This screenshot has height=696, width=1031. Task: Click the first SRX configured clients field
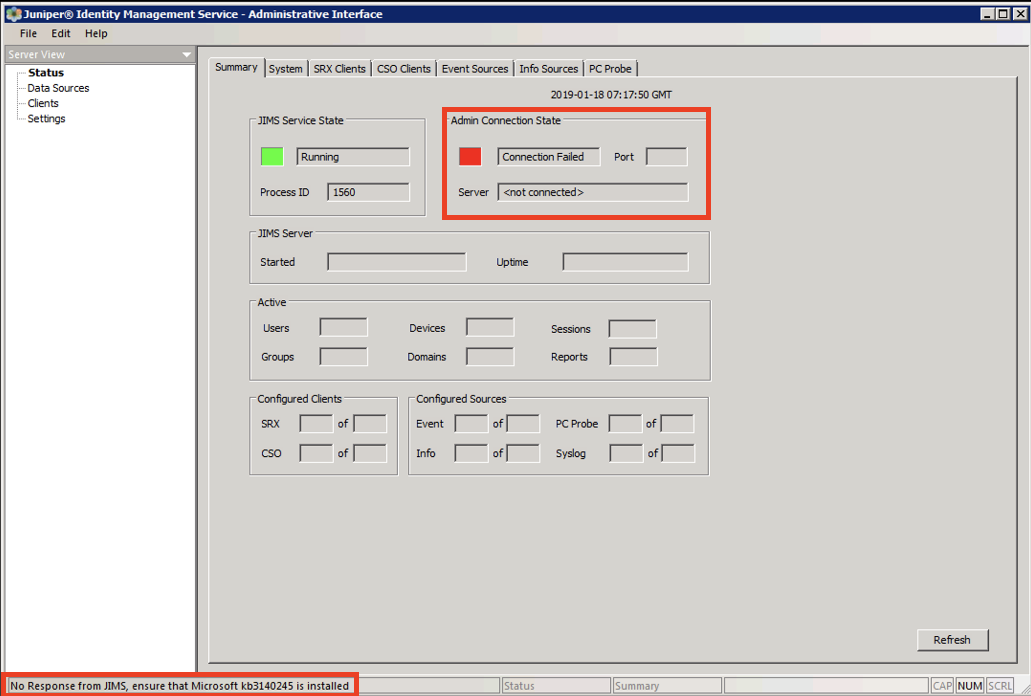click(316, 423)
